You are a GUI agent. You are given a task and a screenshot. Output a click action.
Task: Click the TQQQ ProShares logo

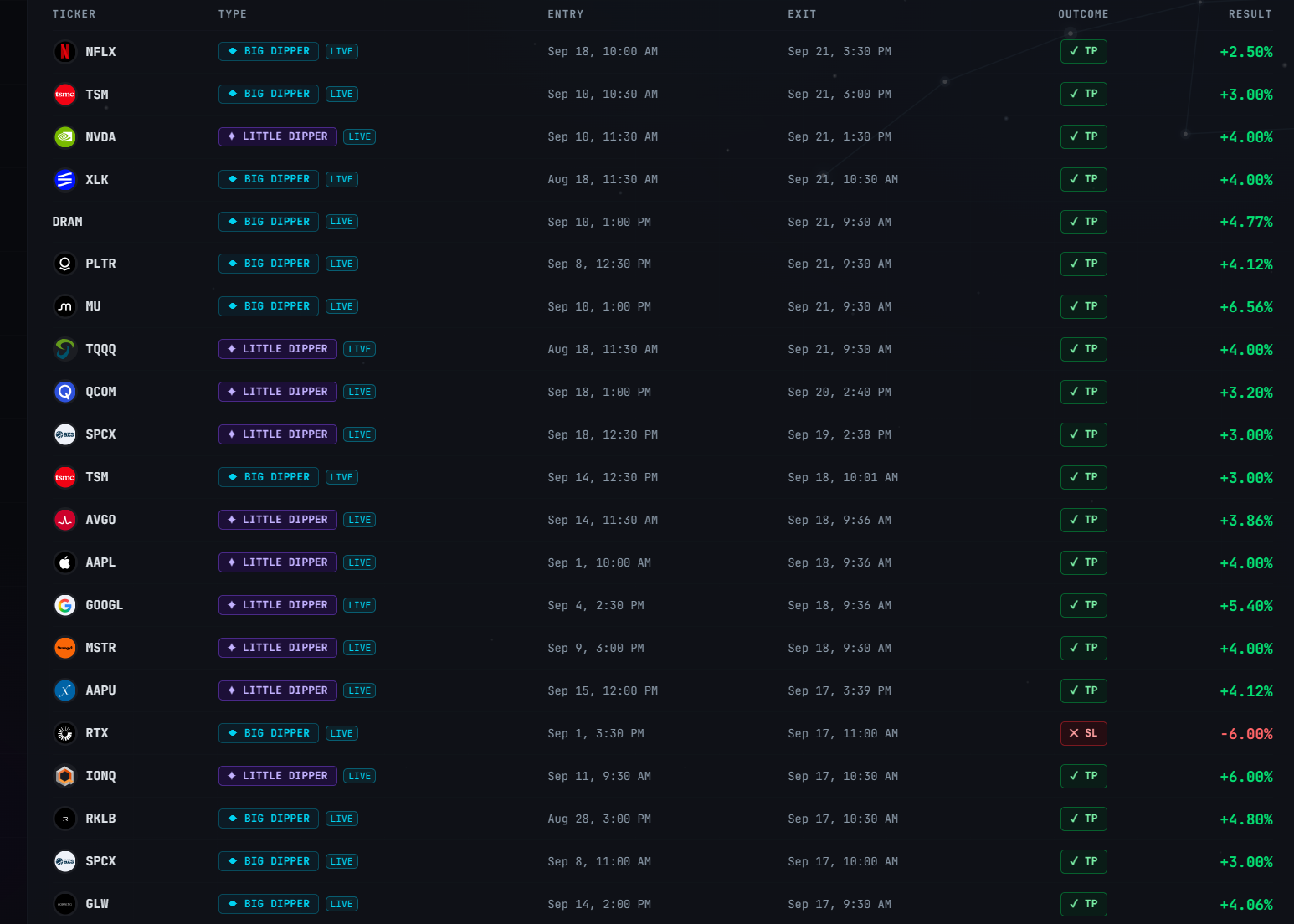click(x=65, y=349)
